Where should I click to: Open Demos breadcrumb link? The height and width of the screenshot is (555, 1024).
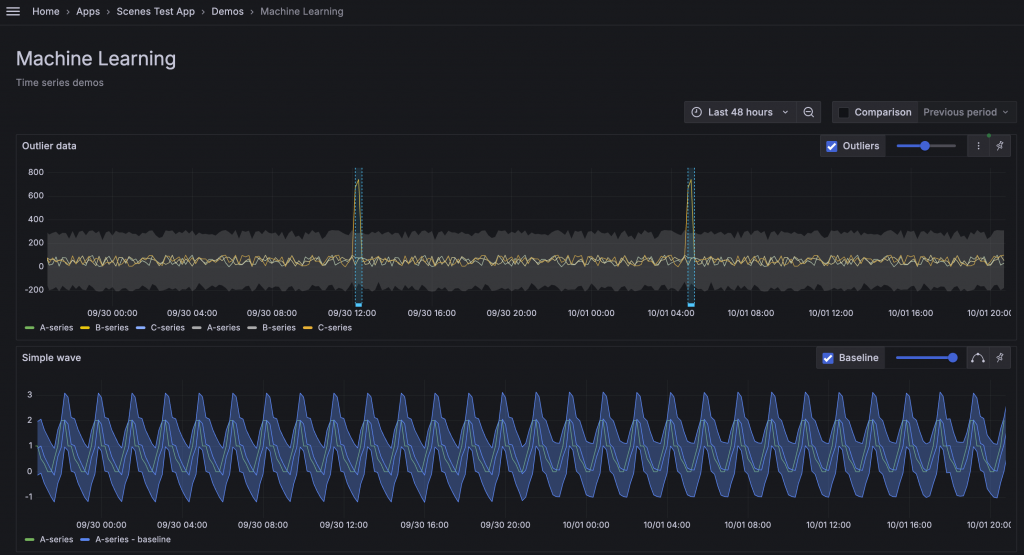click(x=227, y=11)
